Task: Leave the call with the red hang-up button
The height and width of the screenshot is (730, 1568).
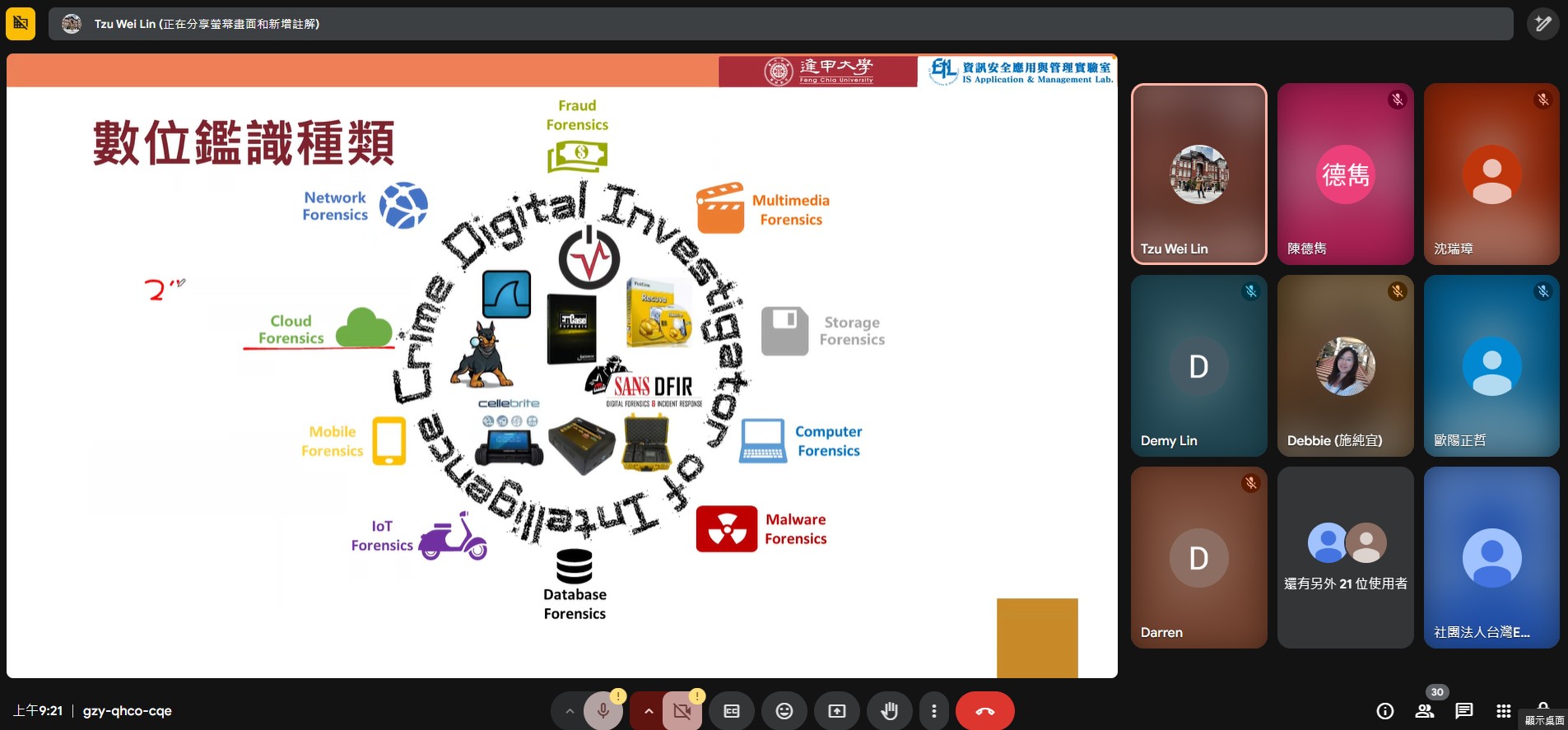Action: pos(984,711)
